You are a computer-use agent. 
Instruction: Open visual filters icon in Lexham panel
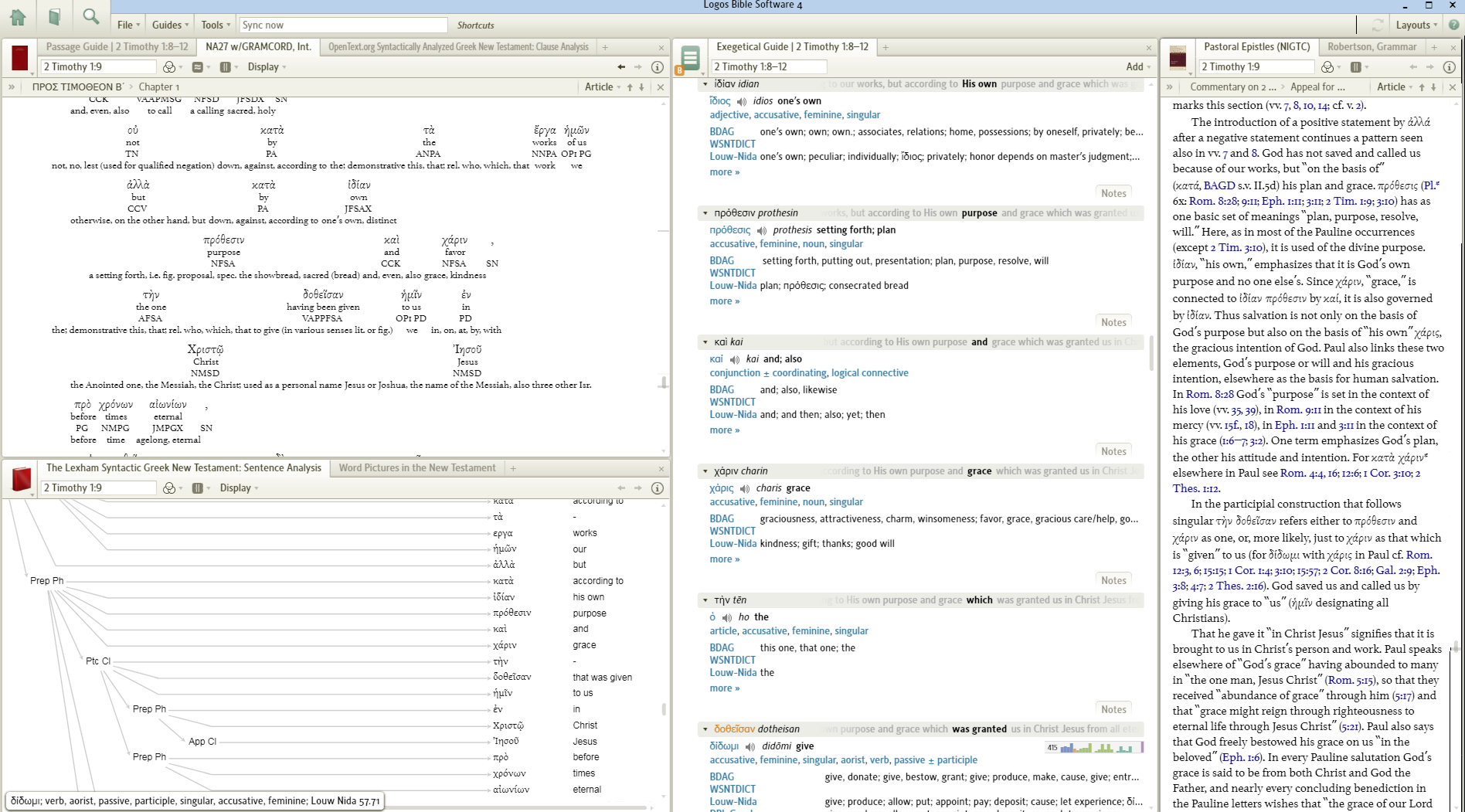tap(169, 488)
